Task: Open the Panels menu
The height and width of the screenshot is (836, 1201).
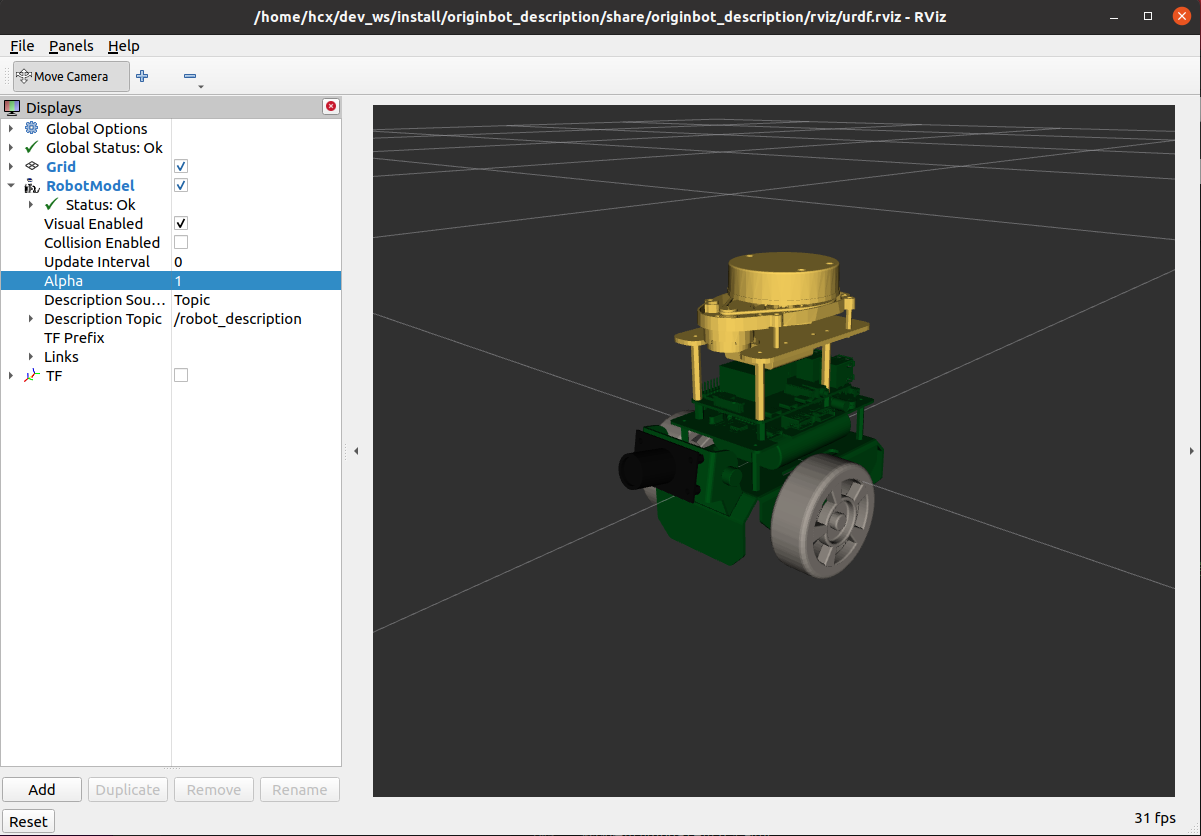Action: click(x=71, y=46)
